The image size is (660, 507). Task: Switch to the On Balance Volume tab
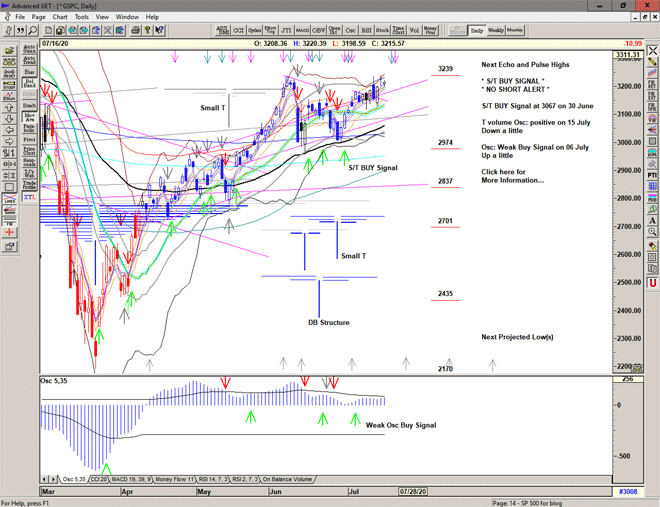click(x=288, y=479)
